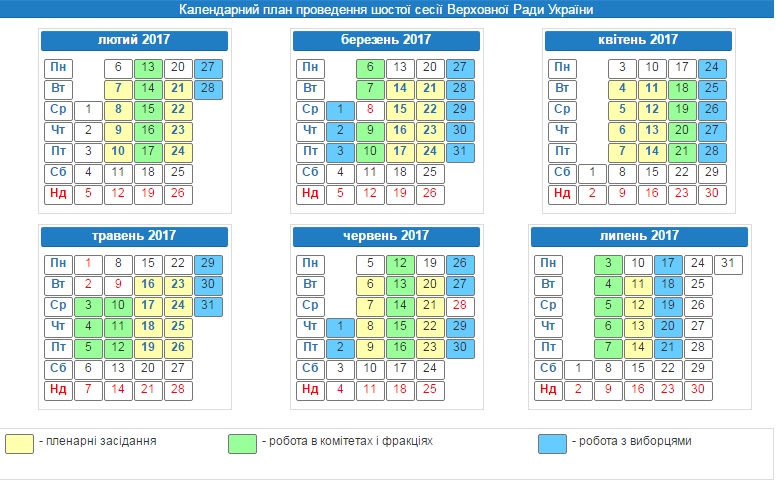Click the blue work with voters legend swatch

tap(552, 444)
